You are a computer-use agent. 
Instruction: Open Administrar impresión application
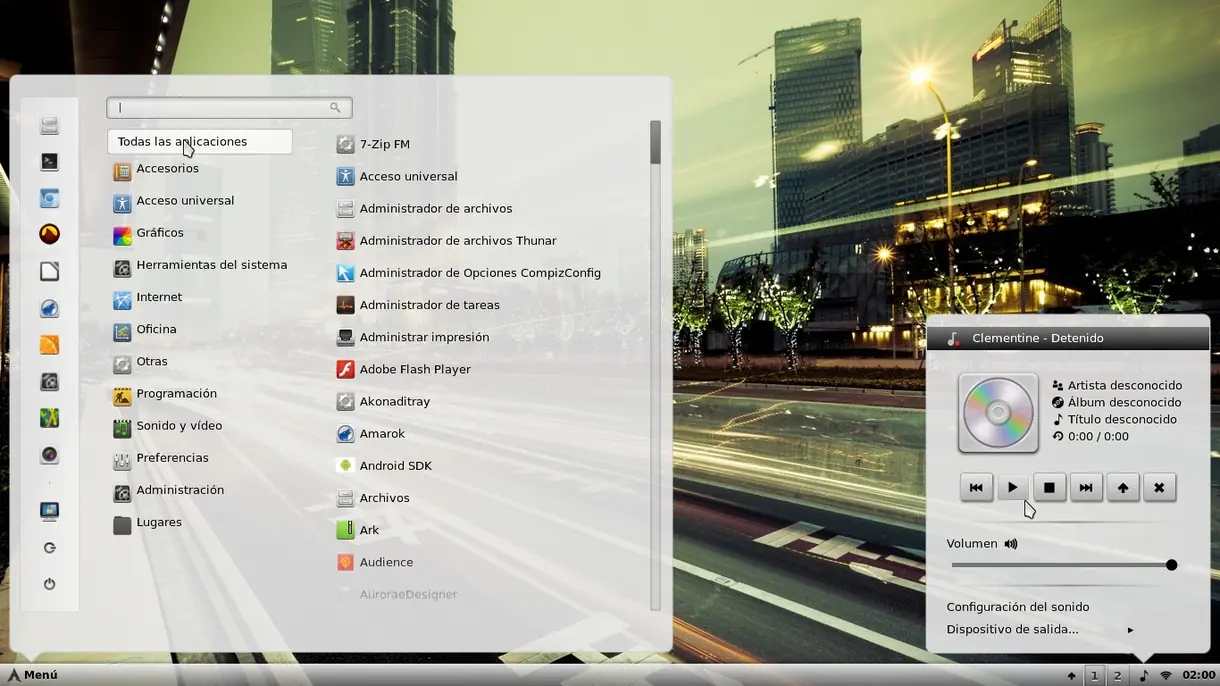click(413, 337)
